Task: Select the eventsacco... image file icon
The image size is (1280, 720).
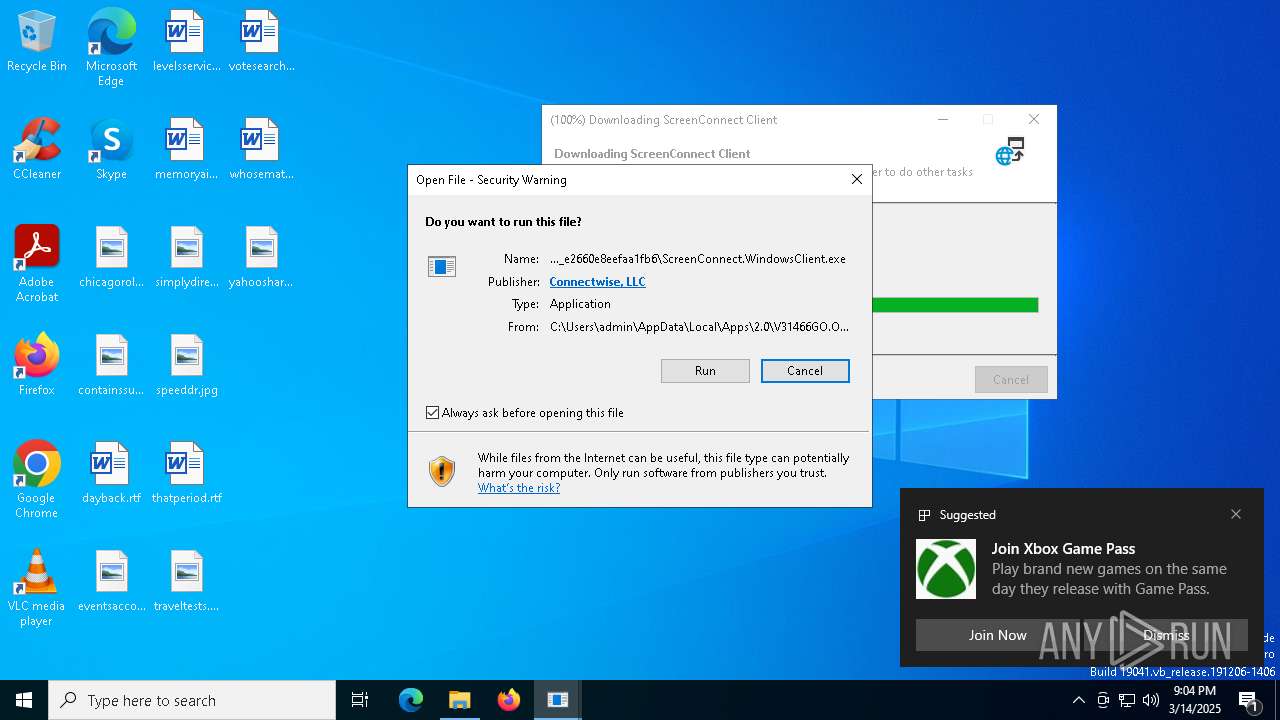Action: click(x=111, y=582)
